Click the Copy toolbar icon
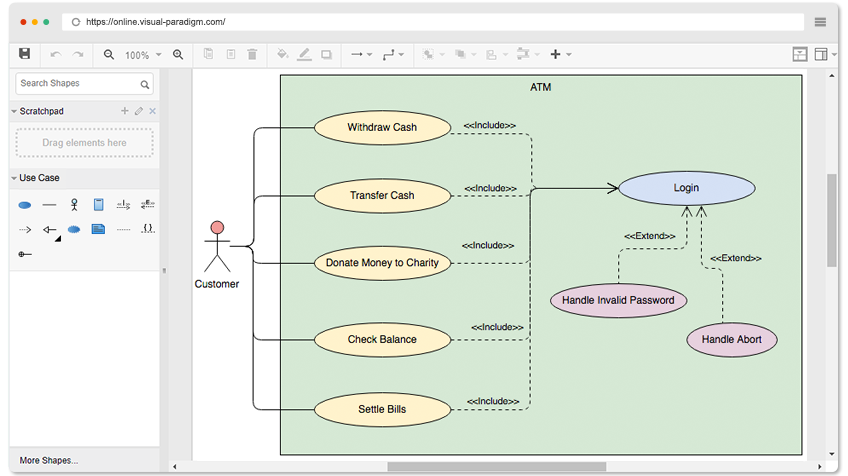Image resolution: width=848 pixels, height=476 pixels. pos(208,54)
